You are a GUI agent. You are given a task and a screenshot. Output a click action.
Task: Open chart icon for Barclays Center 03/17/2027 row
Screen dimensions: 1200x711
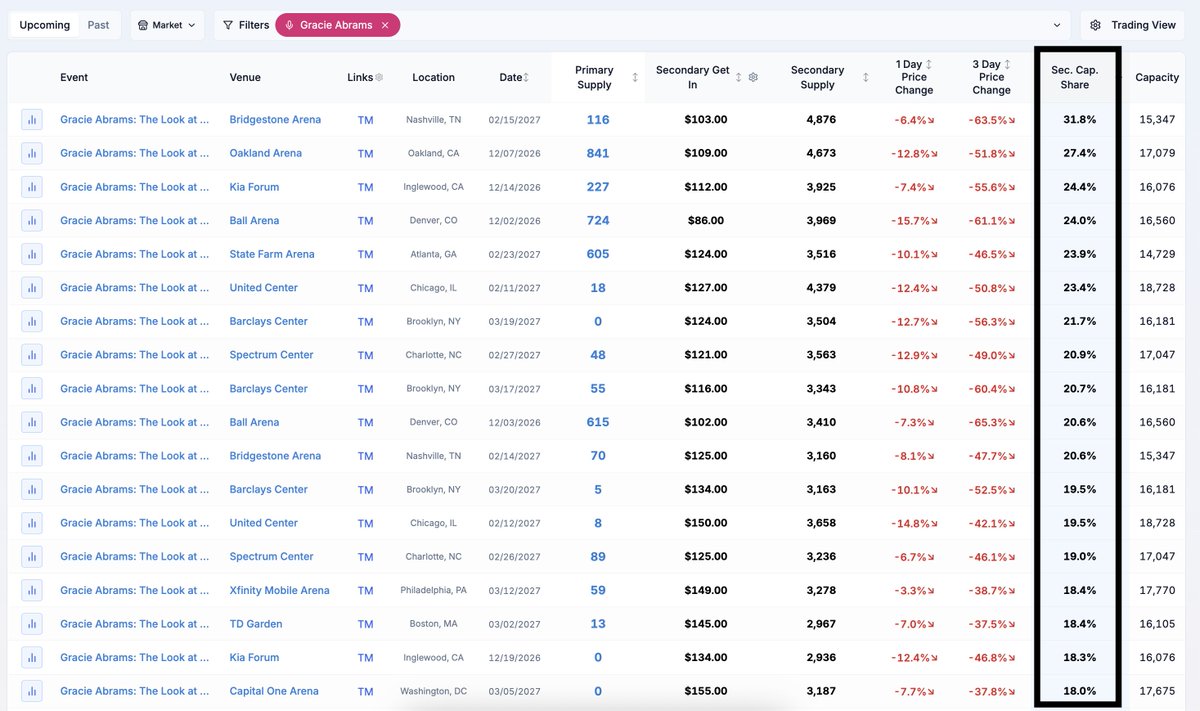coord(32,389)
